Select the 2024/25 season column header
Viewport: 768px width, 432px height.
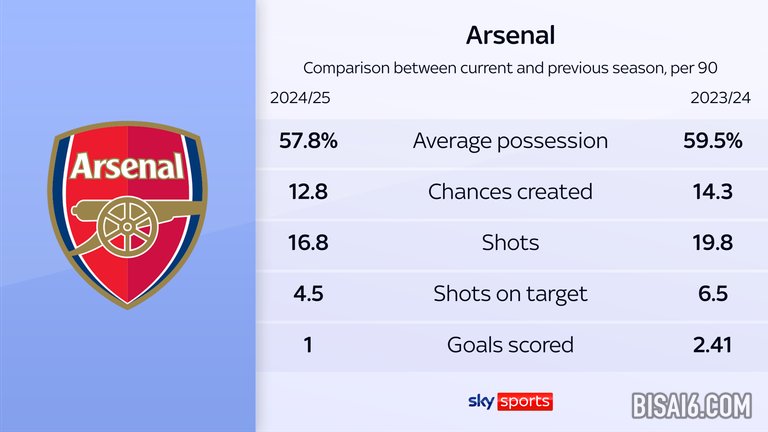(300, 98)
